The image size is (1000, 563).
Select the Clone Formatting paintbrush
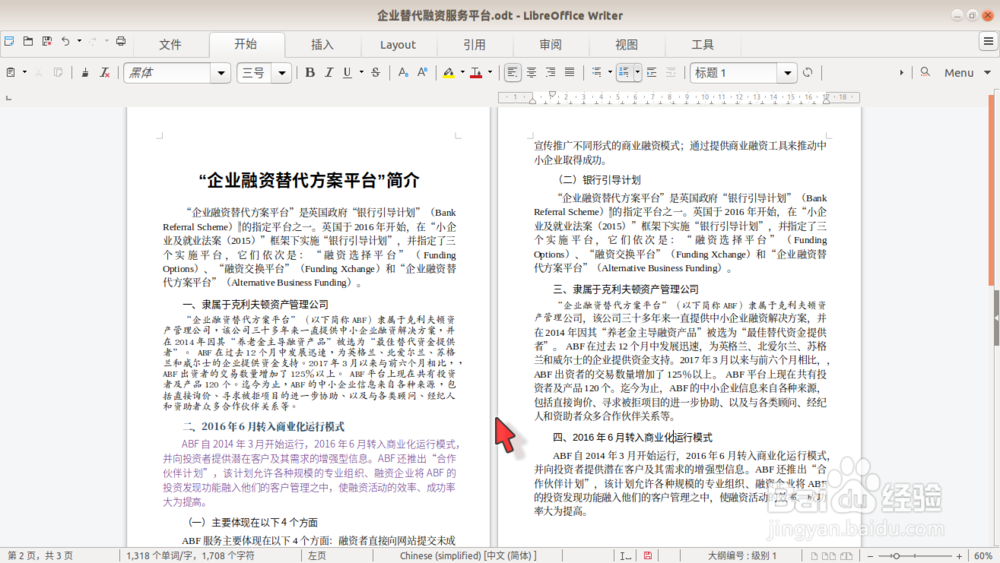pos(85,73)
